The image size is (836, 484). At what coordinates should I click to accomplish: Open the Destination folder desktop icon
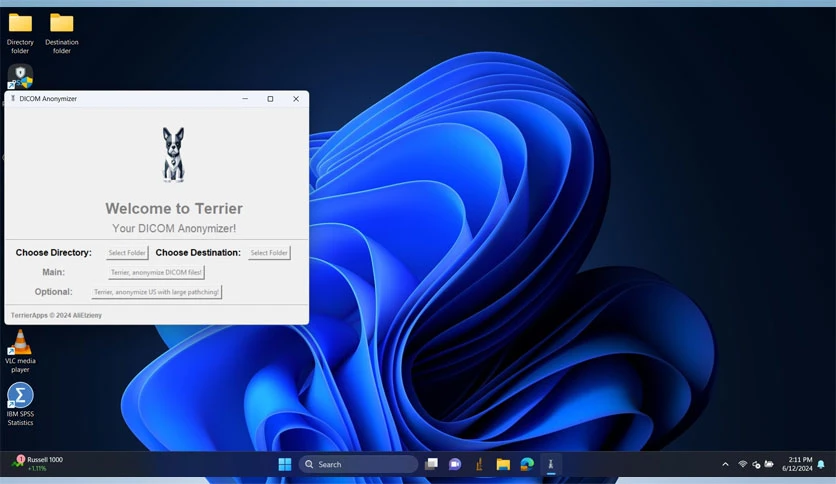62,33
